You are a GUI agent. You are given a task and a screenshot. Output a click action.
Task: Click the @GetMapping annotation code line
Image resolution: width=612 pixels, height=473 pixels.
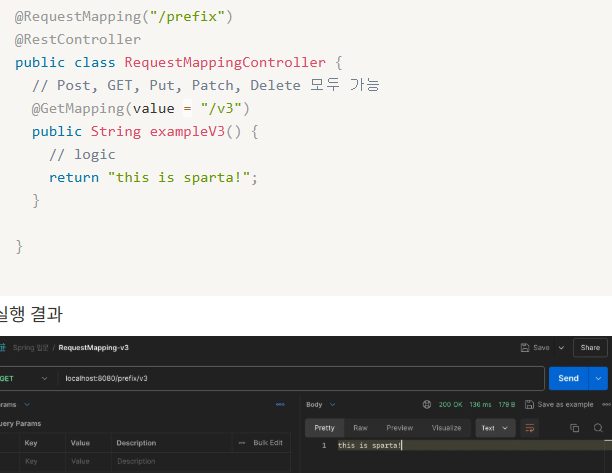[141, 108]
